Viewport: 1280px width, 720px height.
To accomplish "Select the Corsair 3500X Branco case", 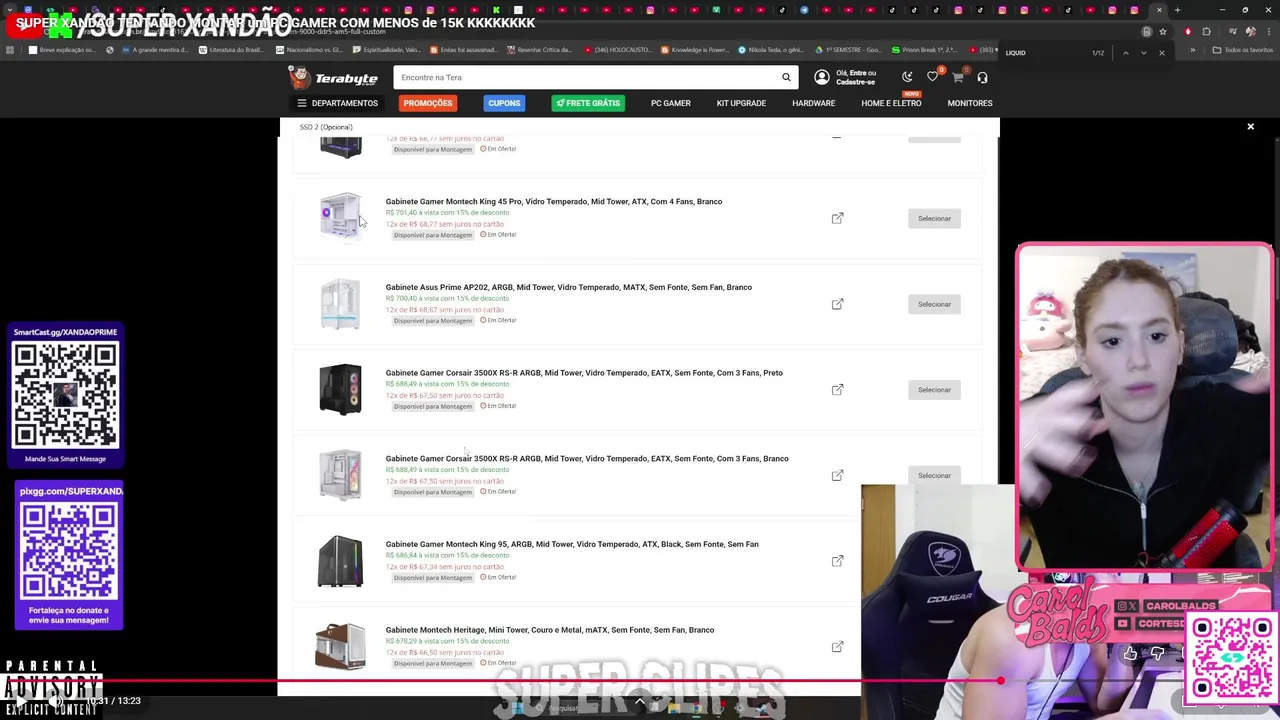I will click(934, 475).
